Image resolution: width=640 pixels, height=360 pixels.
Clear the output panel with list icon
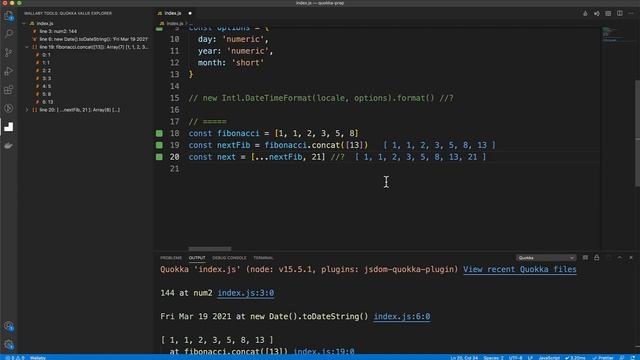pos(585,258)
